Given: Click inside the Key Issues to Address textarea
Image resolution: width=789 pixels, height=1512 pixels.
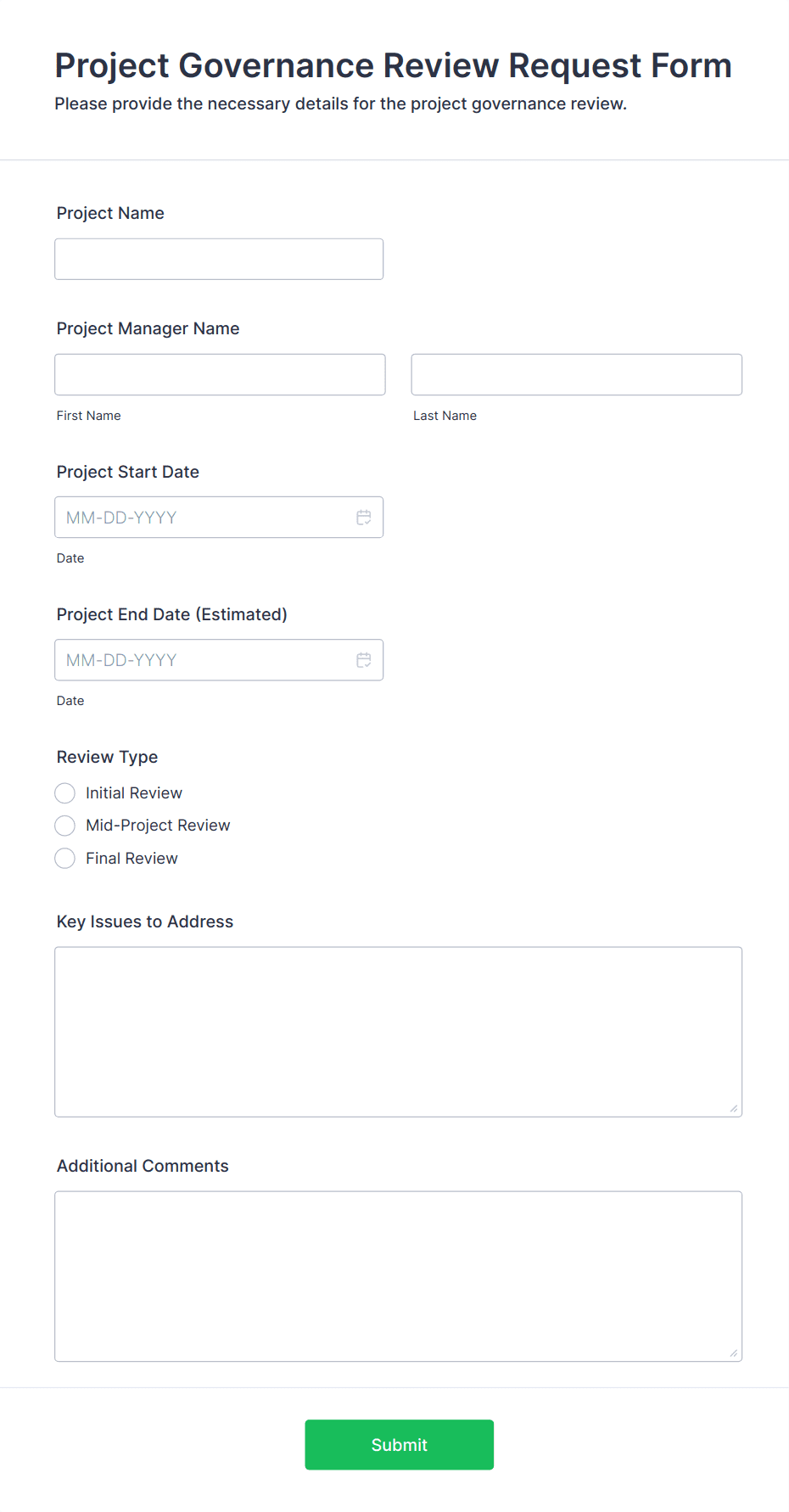Looking at the screenshot, I should [398, 1031].
